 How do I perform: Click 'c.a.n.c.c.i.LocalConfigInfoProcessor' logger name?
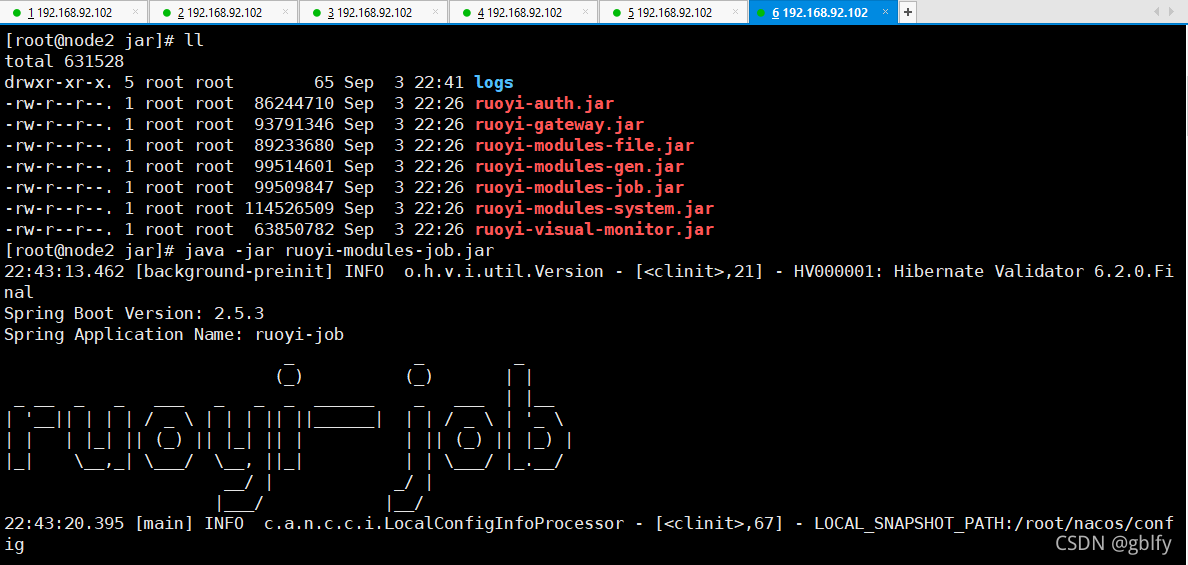pyautogui.click(x=444, y=523)
